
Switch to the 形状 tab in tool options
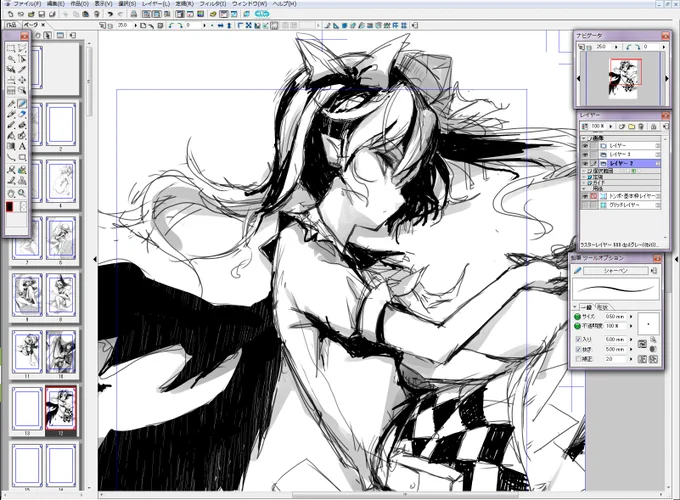[602, 307]
